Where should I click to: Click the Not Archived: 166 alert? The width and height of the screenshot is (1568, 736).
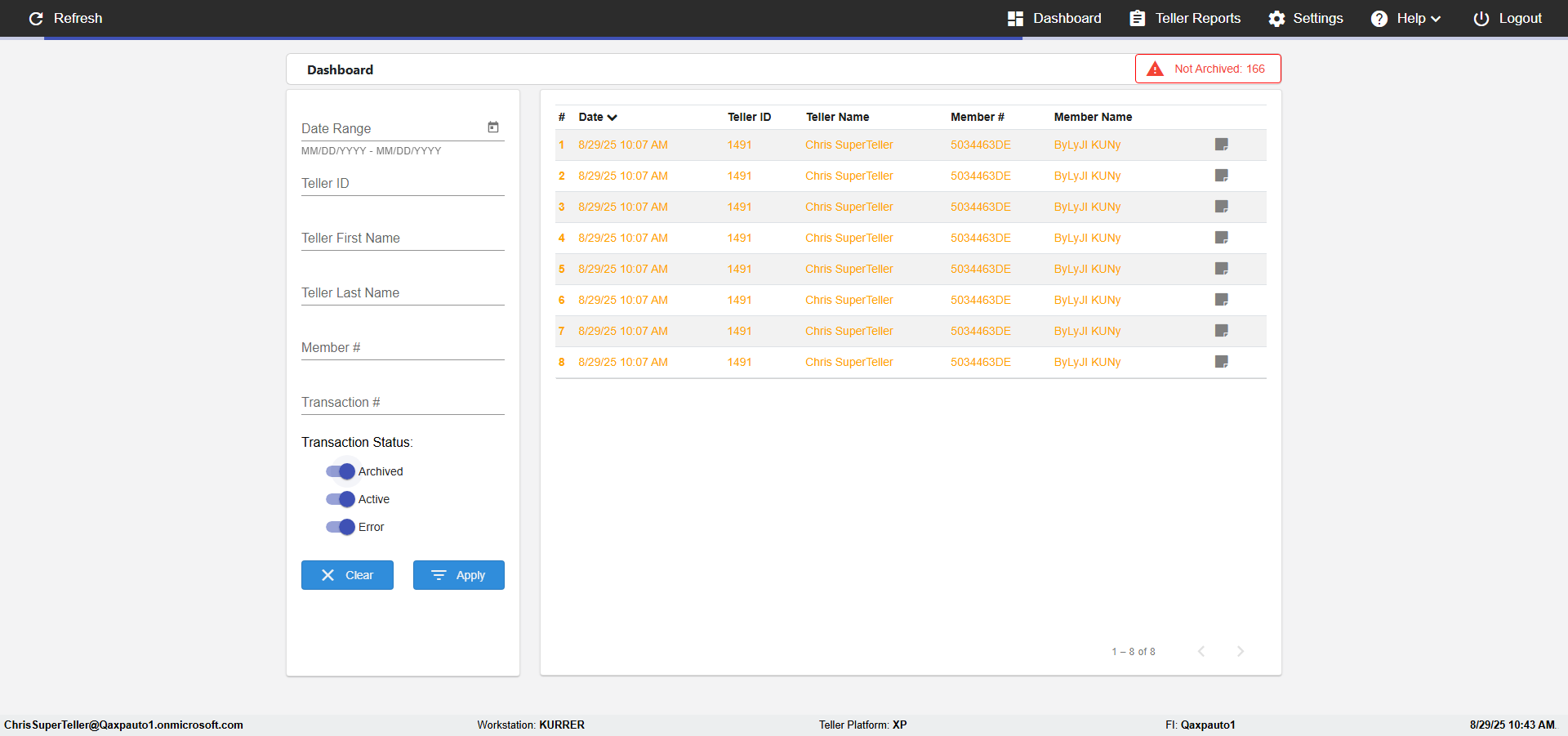[1208, 69]
